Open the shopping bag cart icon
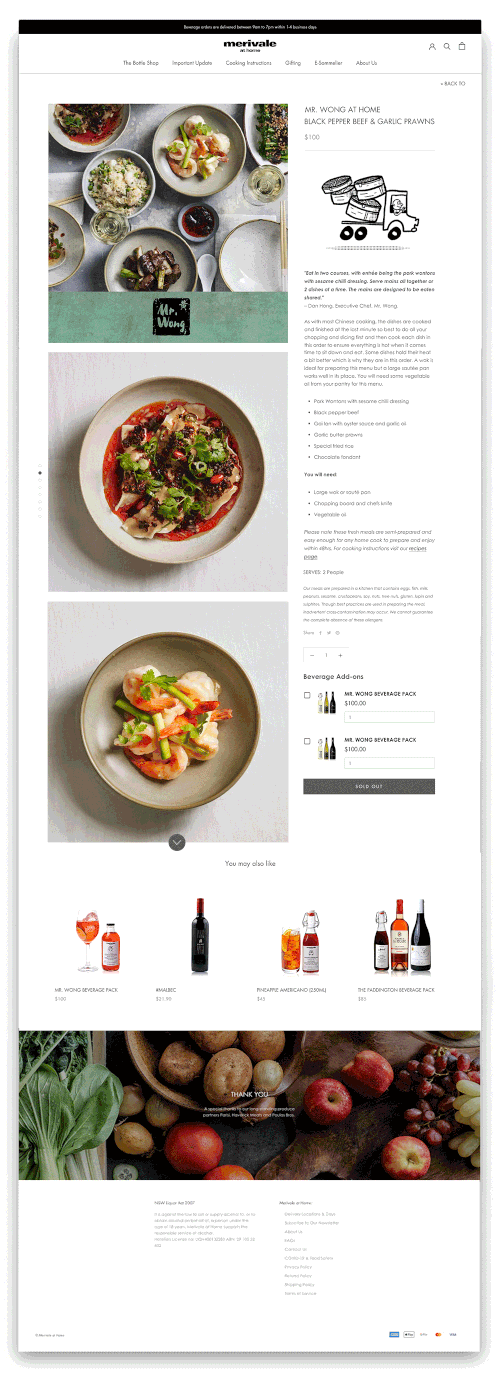The height and width of the screenshot is (1374, 500). pyautogui.click(x=462, y=46)
